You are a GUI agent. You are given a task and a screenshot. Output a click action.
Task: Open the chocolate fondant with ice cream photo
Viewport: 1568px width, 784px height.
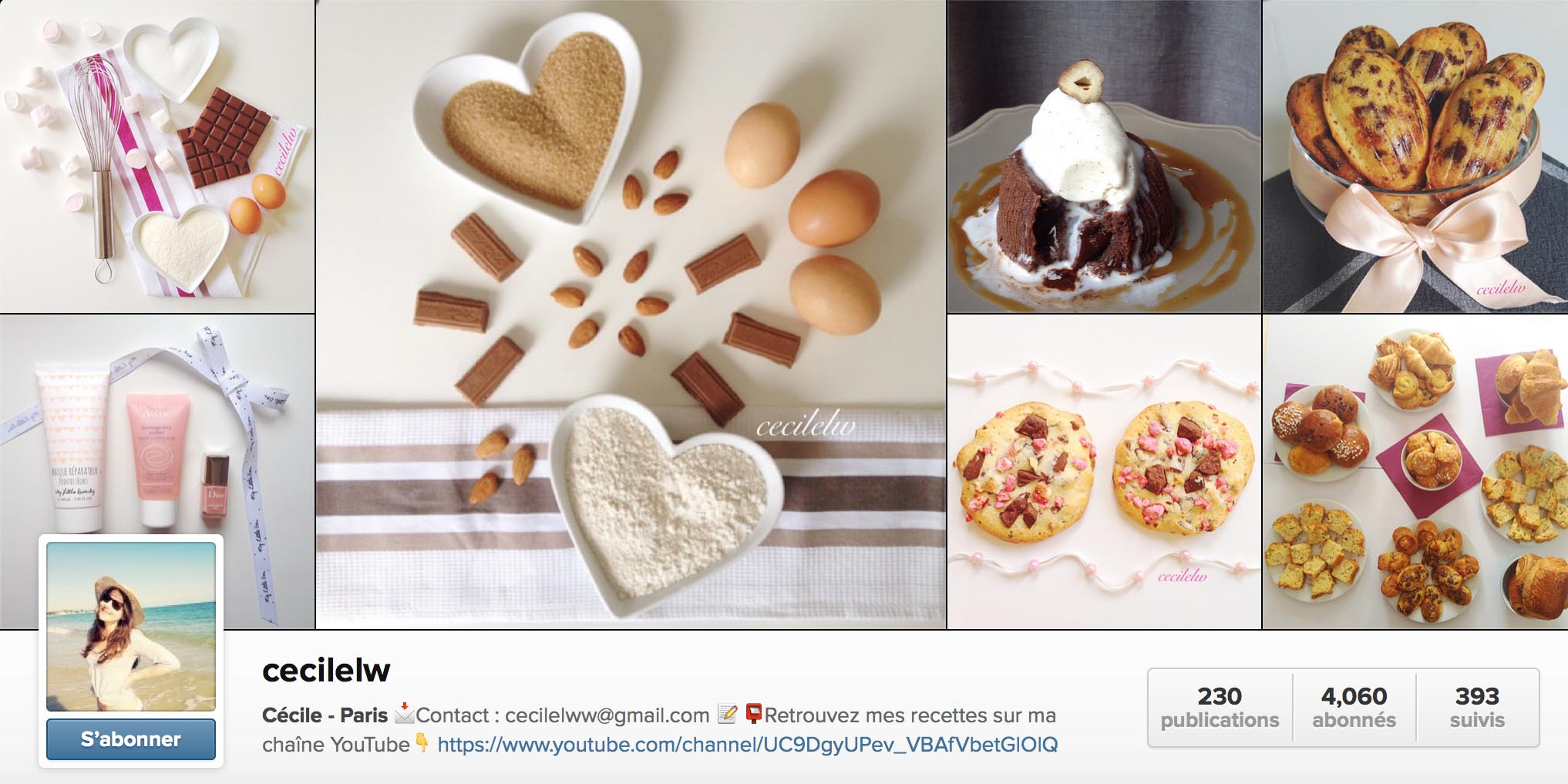coord(1103,156)
